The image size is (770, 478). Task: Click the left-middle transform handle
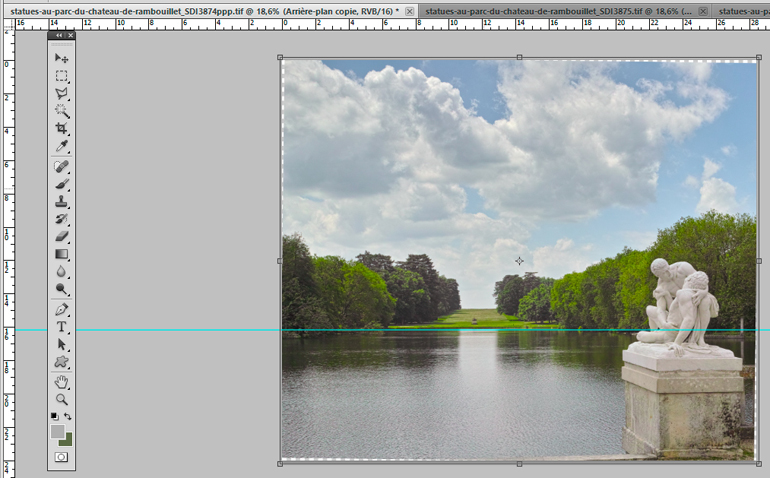click(x=280, y=261)
